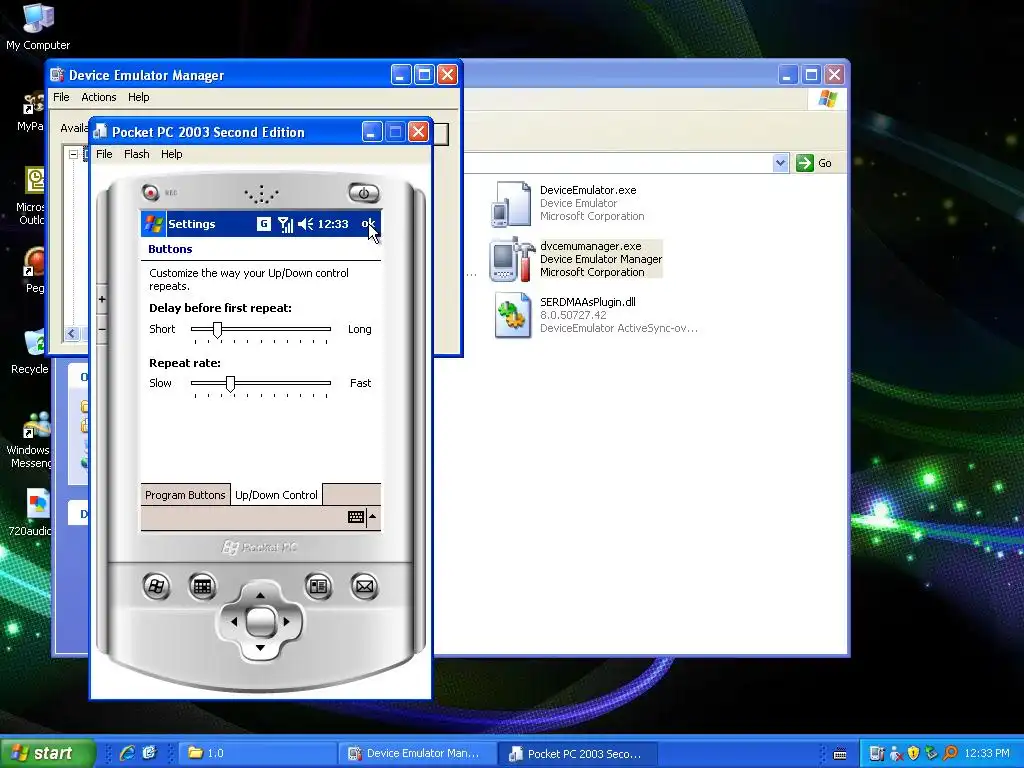Select the DeviceEmulator.exe file icon
Viewport: 1024px width, 768px height.
pyautogui.click(x=511, y=204)
